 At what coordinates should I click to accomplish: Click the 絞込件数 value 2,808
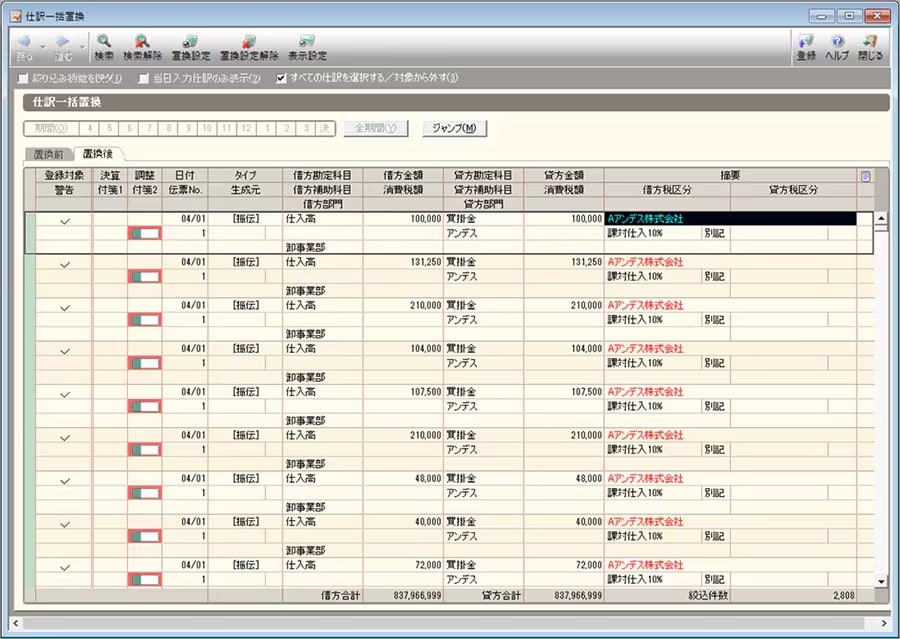tap(844, 595)
